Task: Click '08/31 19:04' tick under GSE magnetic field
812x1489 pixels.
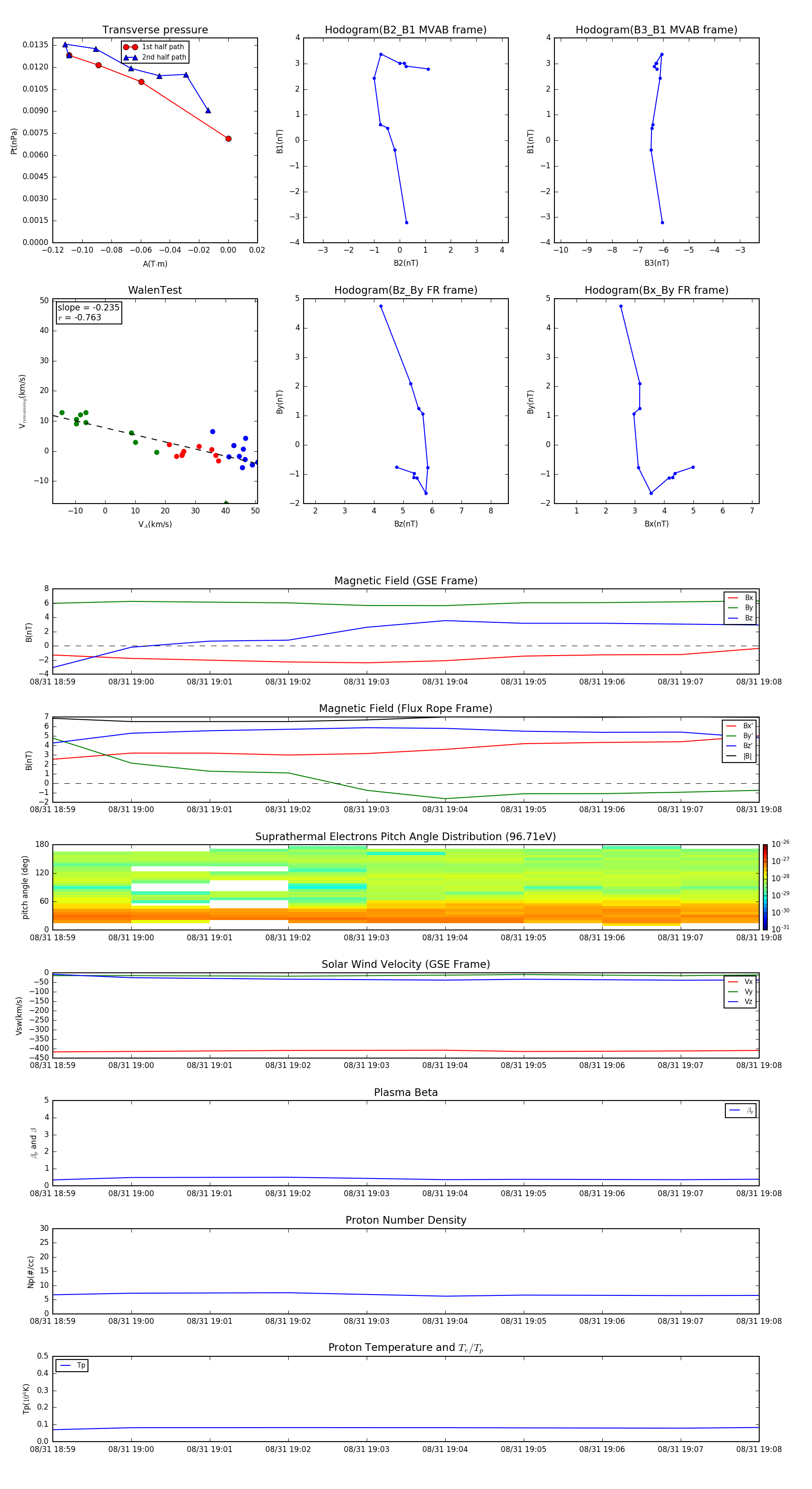Action: (445, 682)
